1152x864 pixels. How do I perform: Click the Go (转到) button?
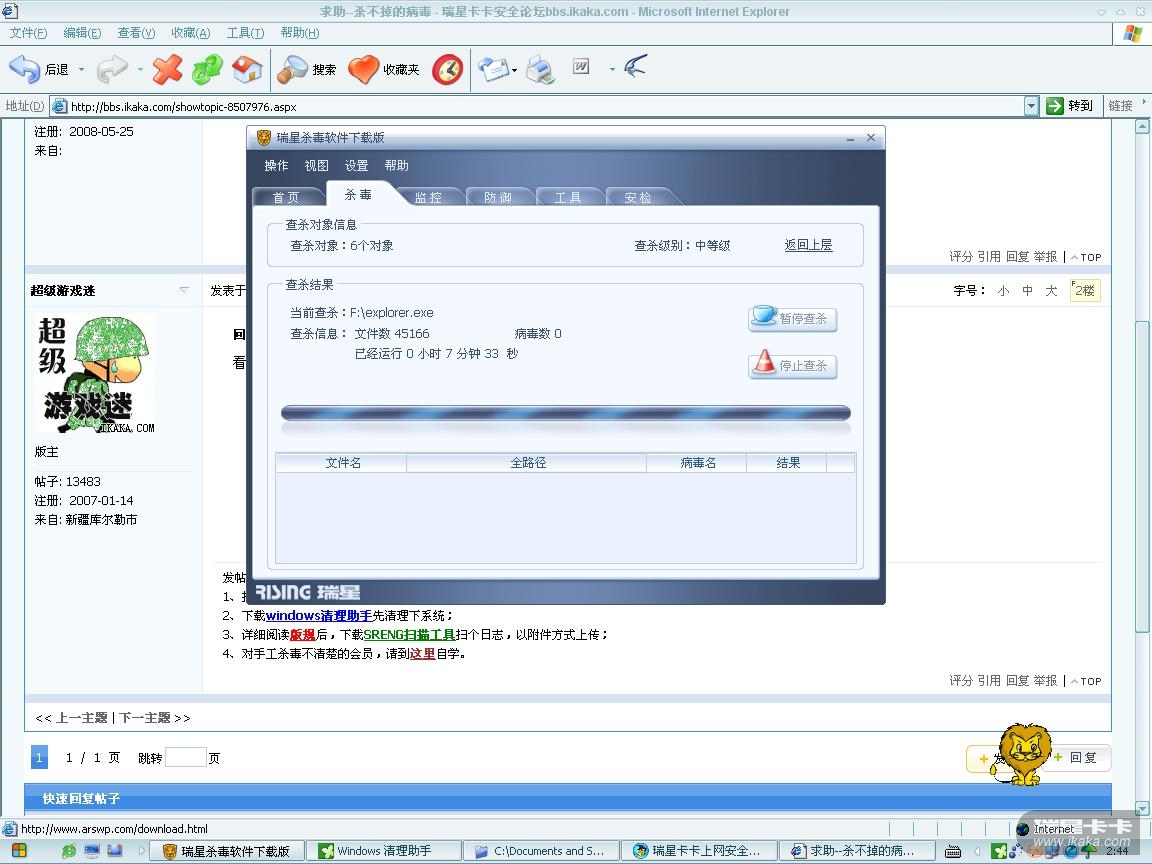tap(1070, 106)
